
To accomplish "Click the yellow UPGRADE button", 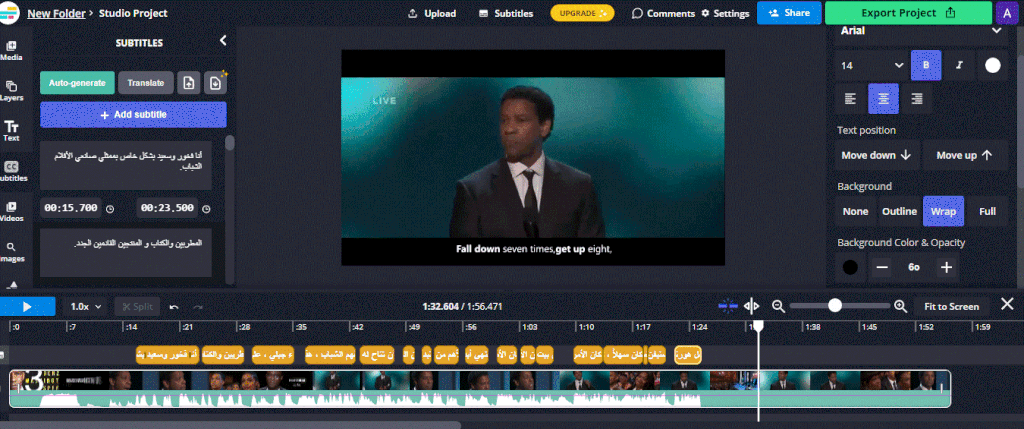I will point(583,13).
